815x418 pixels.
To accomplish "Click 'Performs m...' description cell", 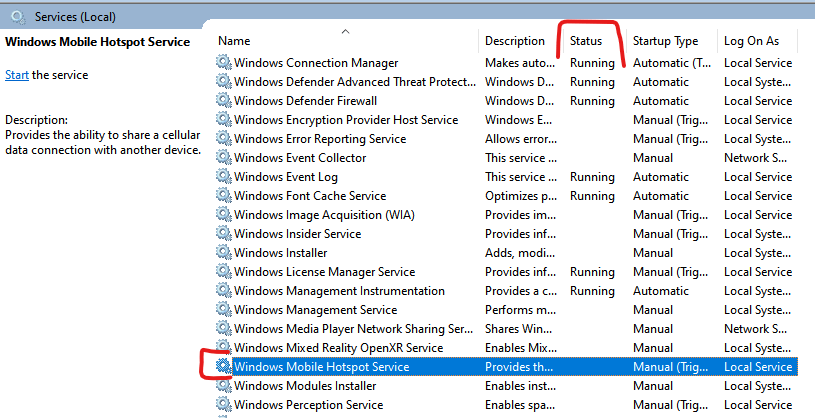I will tap(520, 310).
